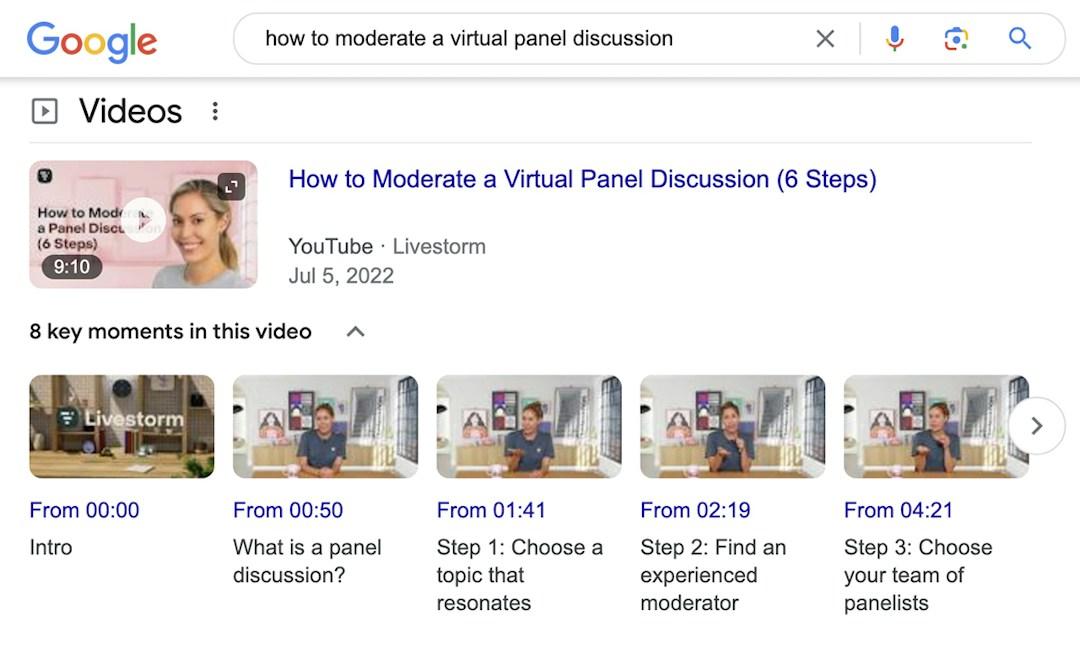Open Google Lens image search
The height and width of the screenshot is (648, 1080).
[956, 39]
